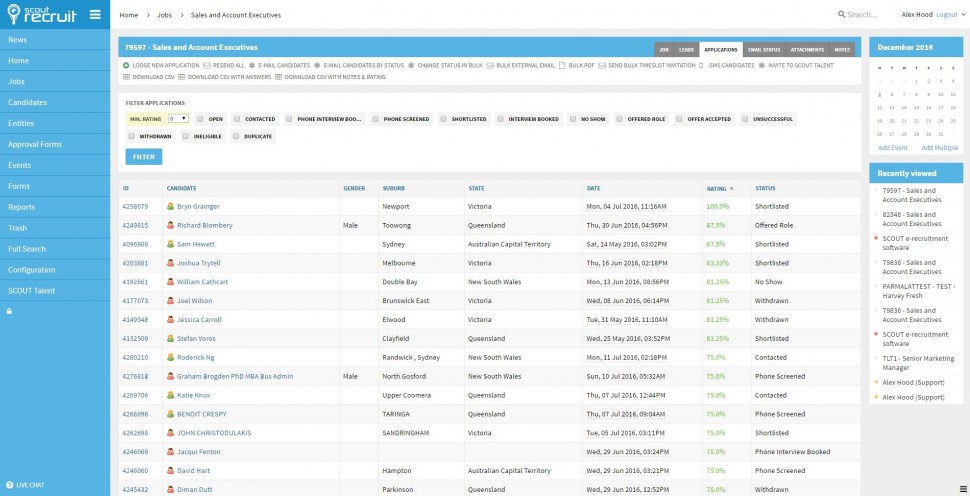Image resolution: width=970 pixels, height=496 pixels.
Task: Click the search magnifier icon
Action: (x=841, y=14)
